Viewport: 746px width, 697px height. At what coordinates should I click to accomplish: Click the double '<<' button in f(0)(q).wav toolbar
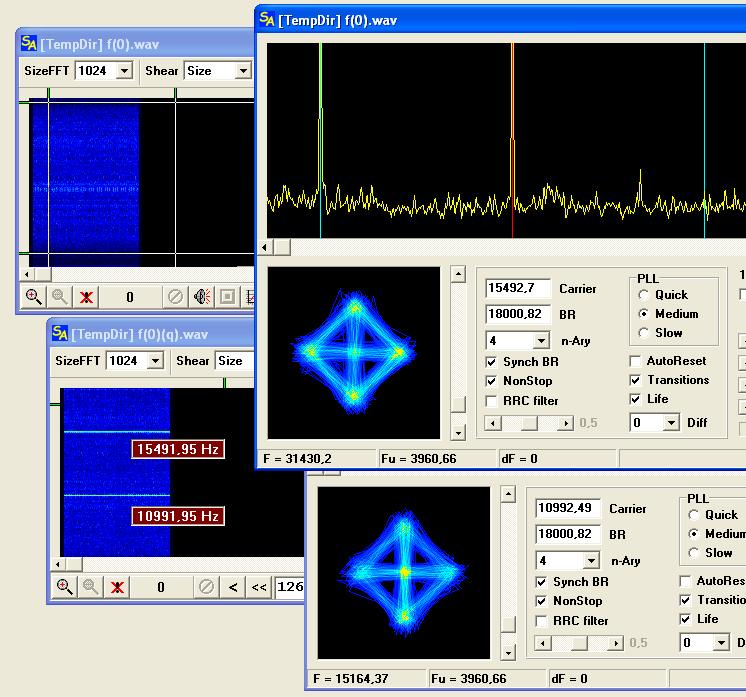[259, 587]
